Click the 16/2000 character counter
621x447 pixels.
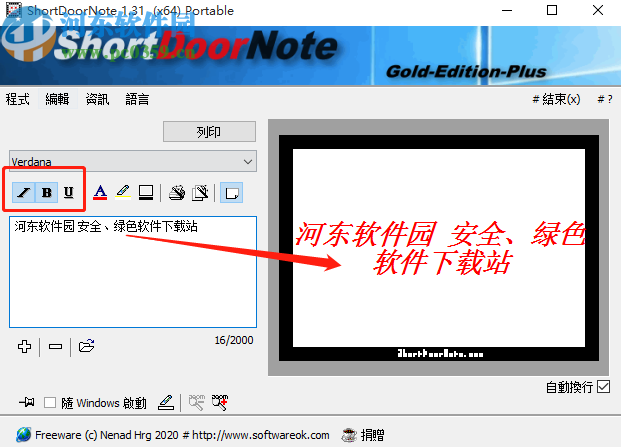click(x=234, y=340)
